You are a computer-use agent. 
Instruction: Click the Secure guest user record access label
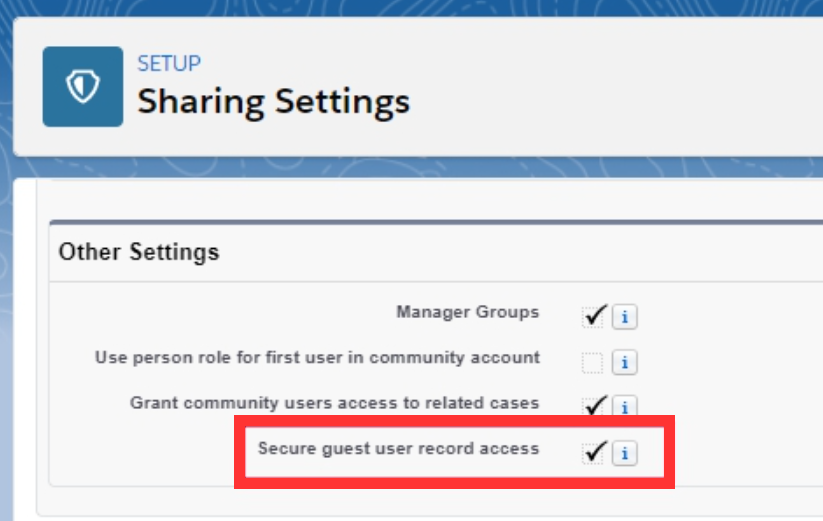[x=398, y=448]
